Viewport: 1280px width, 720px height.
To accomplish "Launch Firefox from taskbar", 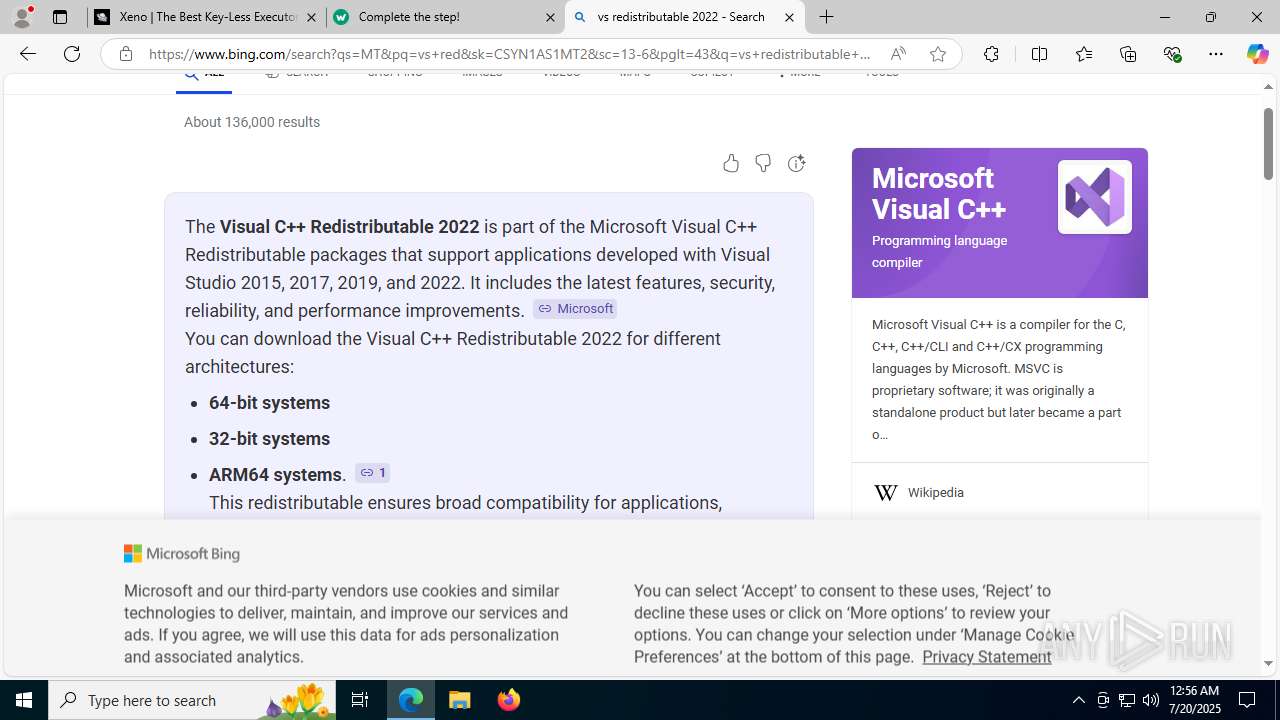I will [x=509, y=700].
